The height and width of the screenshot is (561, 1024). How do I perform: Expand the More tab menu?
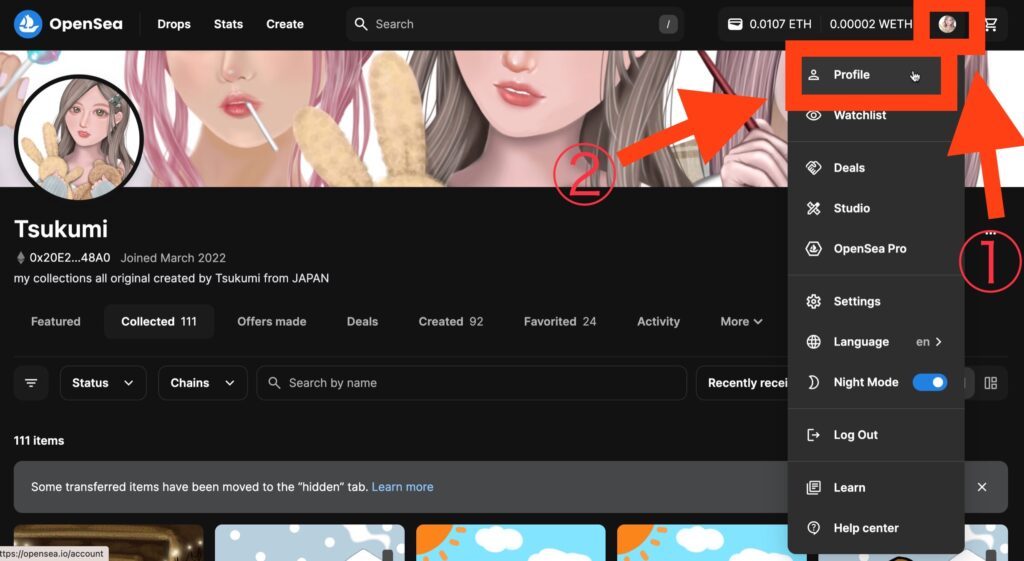click(741, 321)
